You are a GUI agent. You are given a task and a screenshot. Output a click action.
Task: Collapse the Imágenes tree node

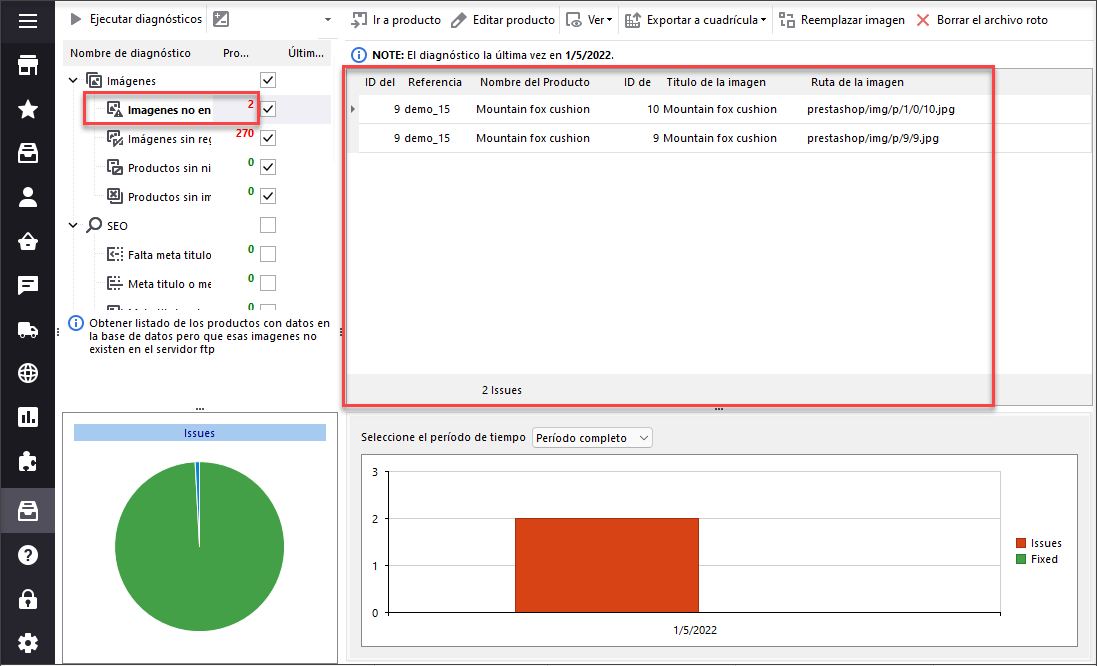[x=73, y=81]
